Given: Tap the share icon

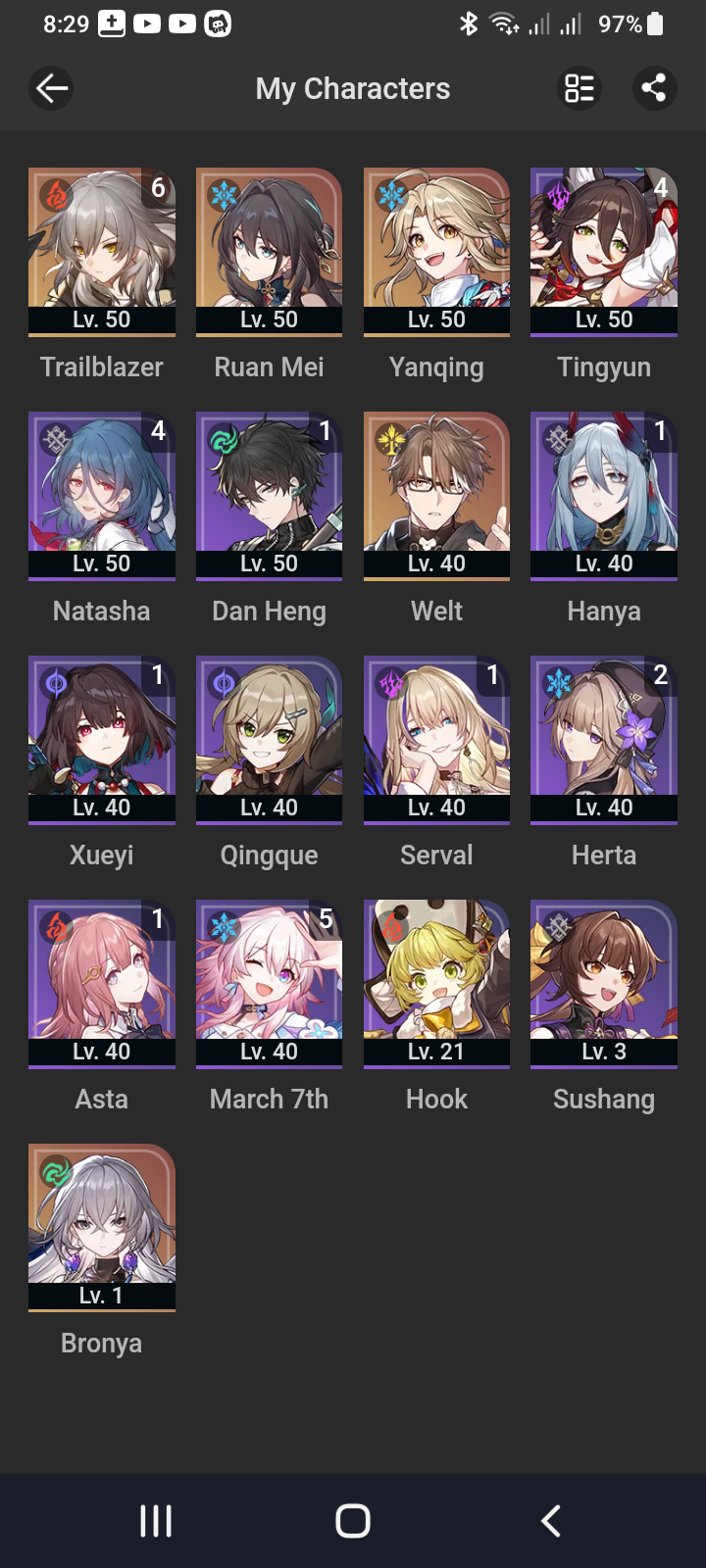Looking at the screenshot, I should pyautogui.click(x=654, y=88).
